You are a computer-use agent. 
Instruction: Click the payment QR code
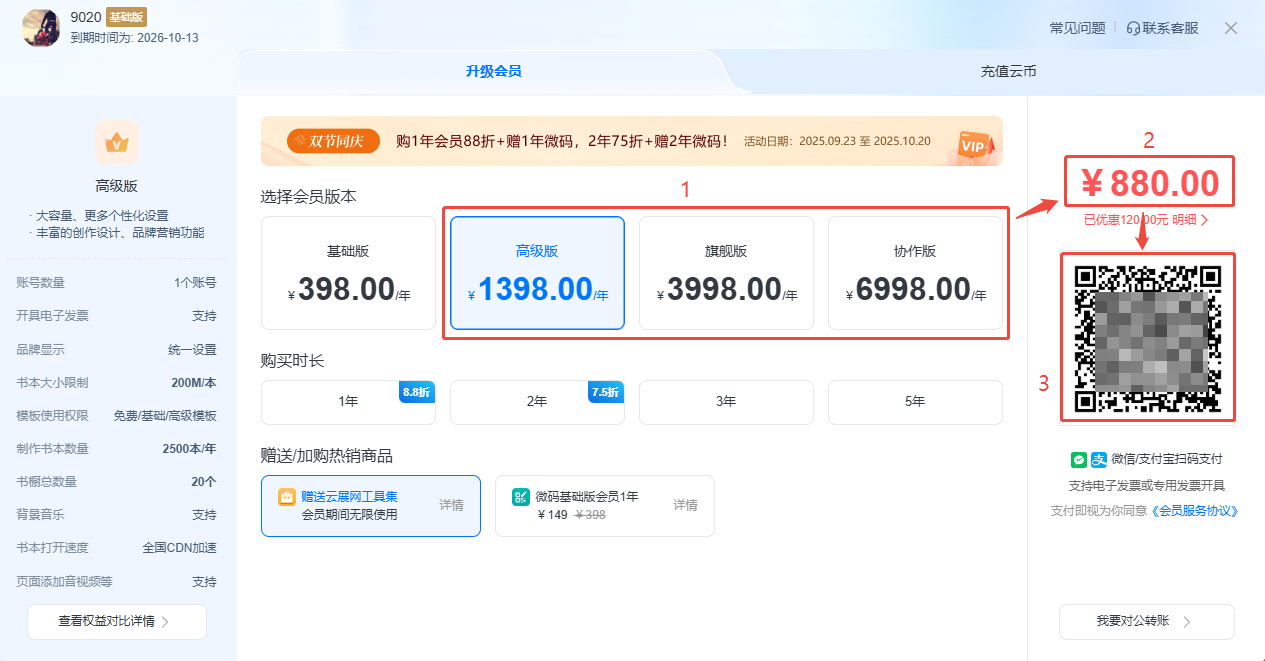1147,336
